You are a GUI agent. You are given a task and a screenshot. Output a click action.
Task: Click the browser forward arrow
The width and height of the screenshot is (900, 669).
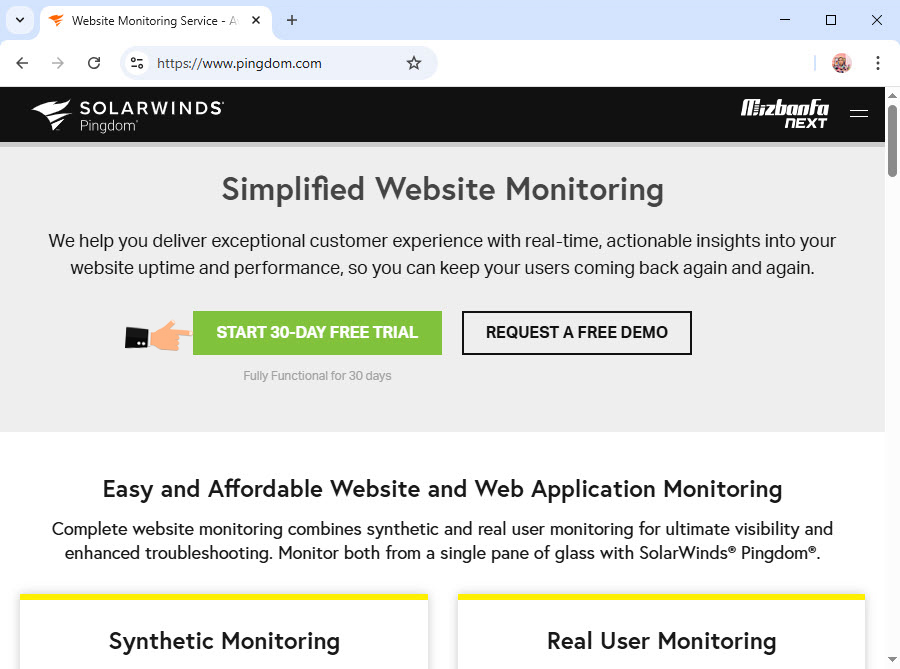click(x=58, y=63)
